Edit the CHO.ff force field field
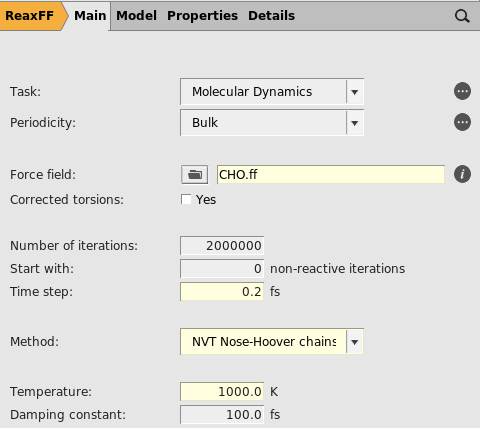Image resolution: width=480 pixels, height=428 pixels. click(331, 174)
